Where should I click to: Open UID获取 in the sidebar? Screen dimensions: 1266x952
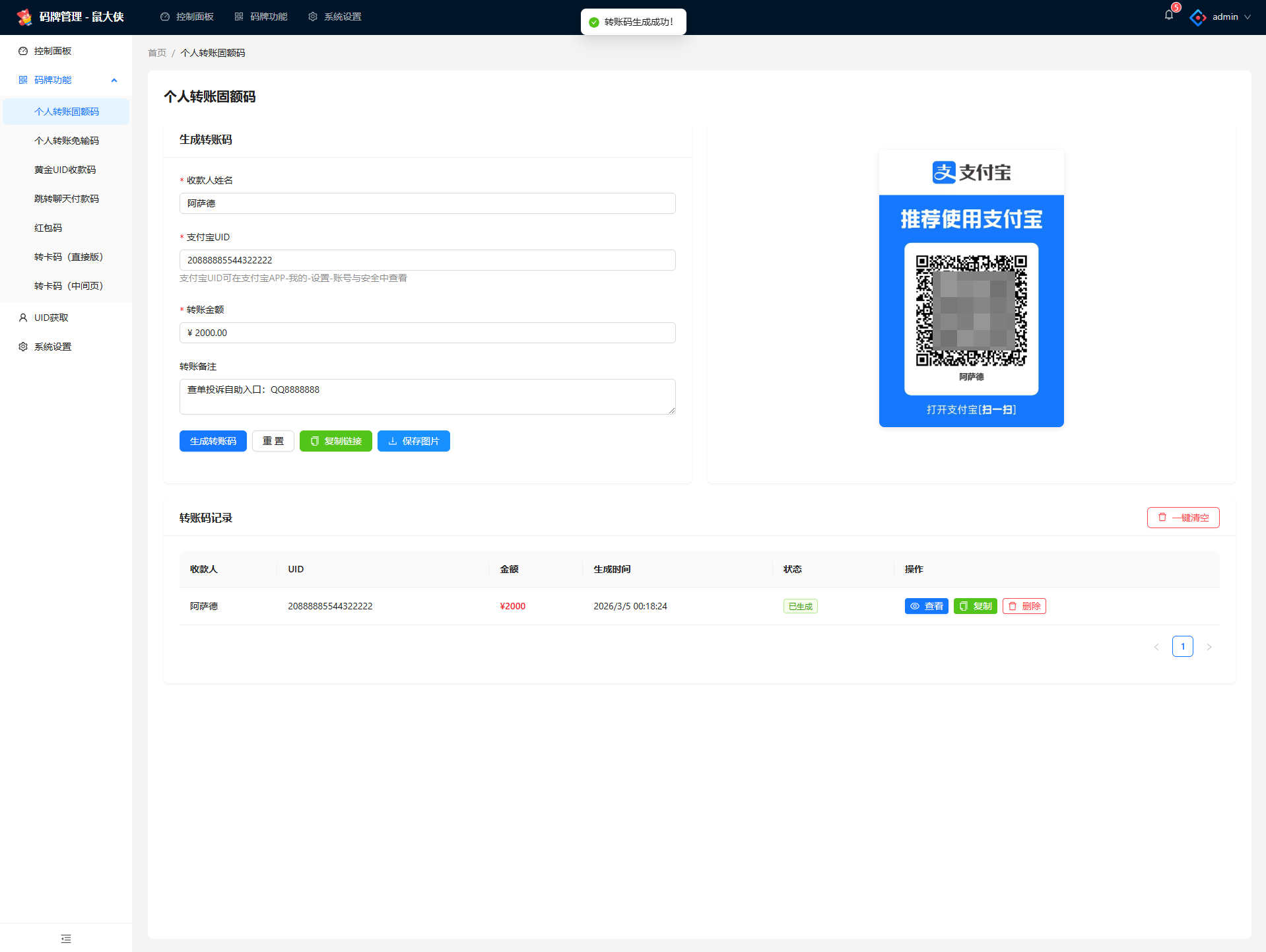coord(51,318)
